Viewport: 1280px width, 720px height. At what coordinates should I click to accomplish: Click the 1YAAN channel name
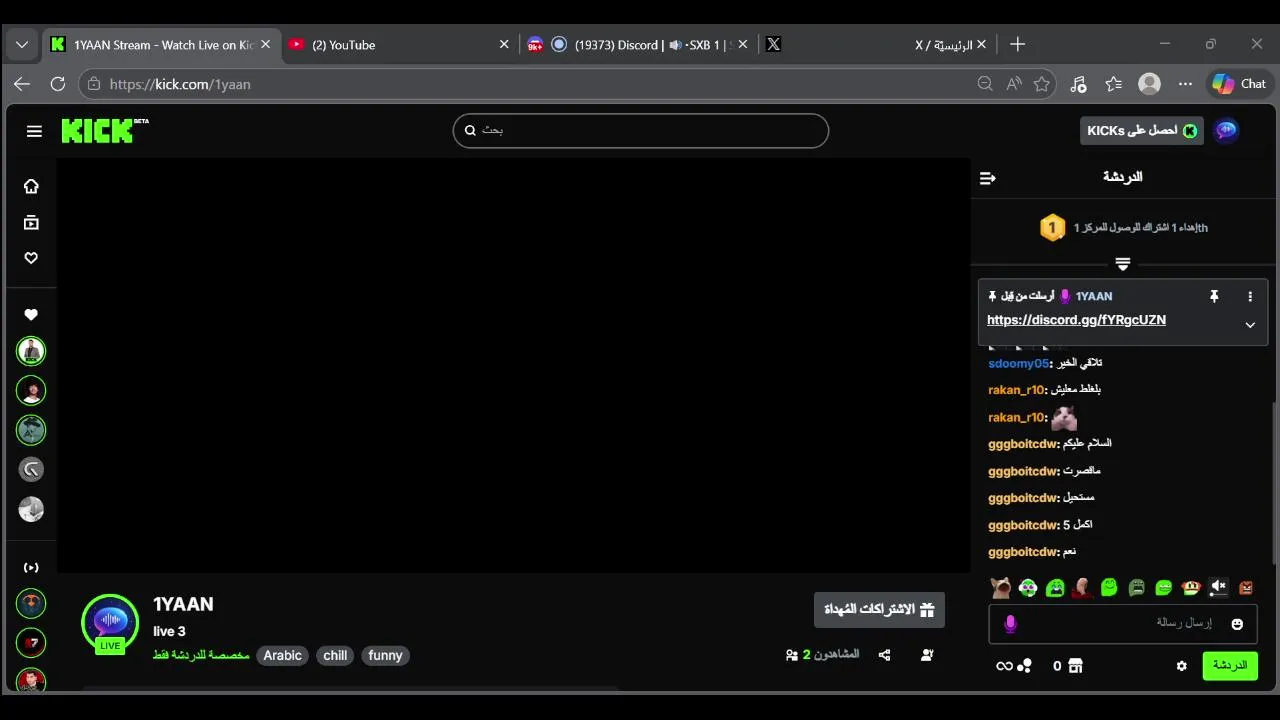pyautogui.click(x=183, y=604)
